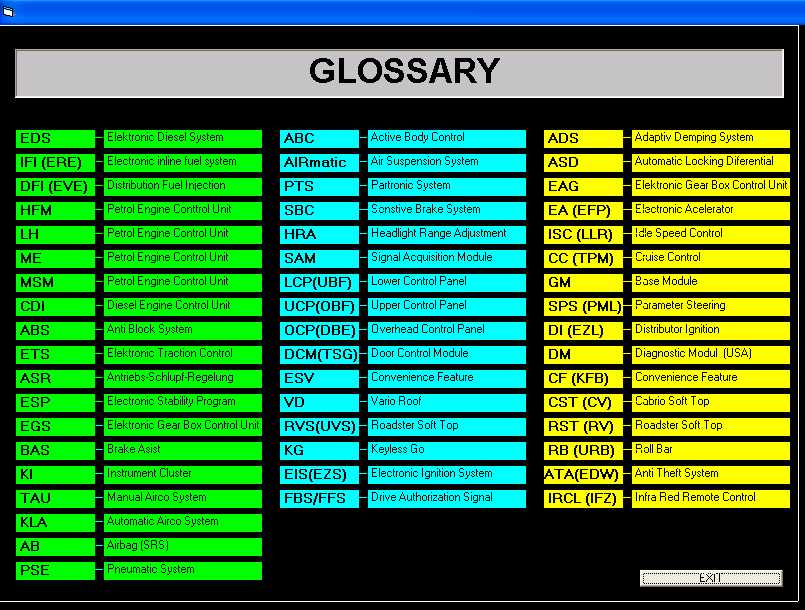This screenshot has height=610, width=805.
Task: Click the CC (TPM) abbreviation box
Action: pos(583,258)
